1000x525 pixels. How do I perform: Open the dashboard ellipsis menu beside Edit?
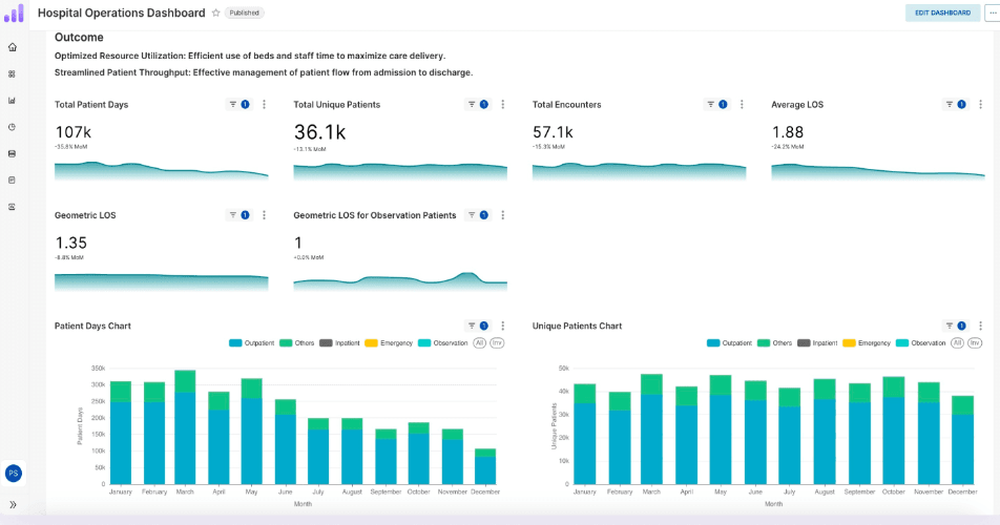coord(992,13)
